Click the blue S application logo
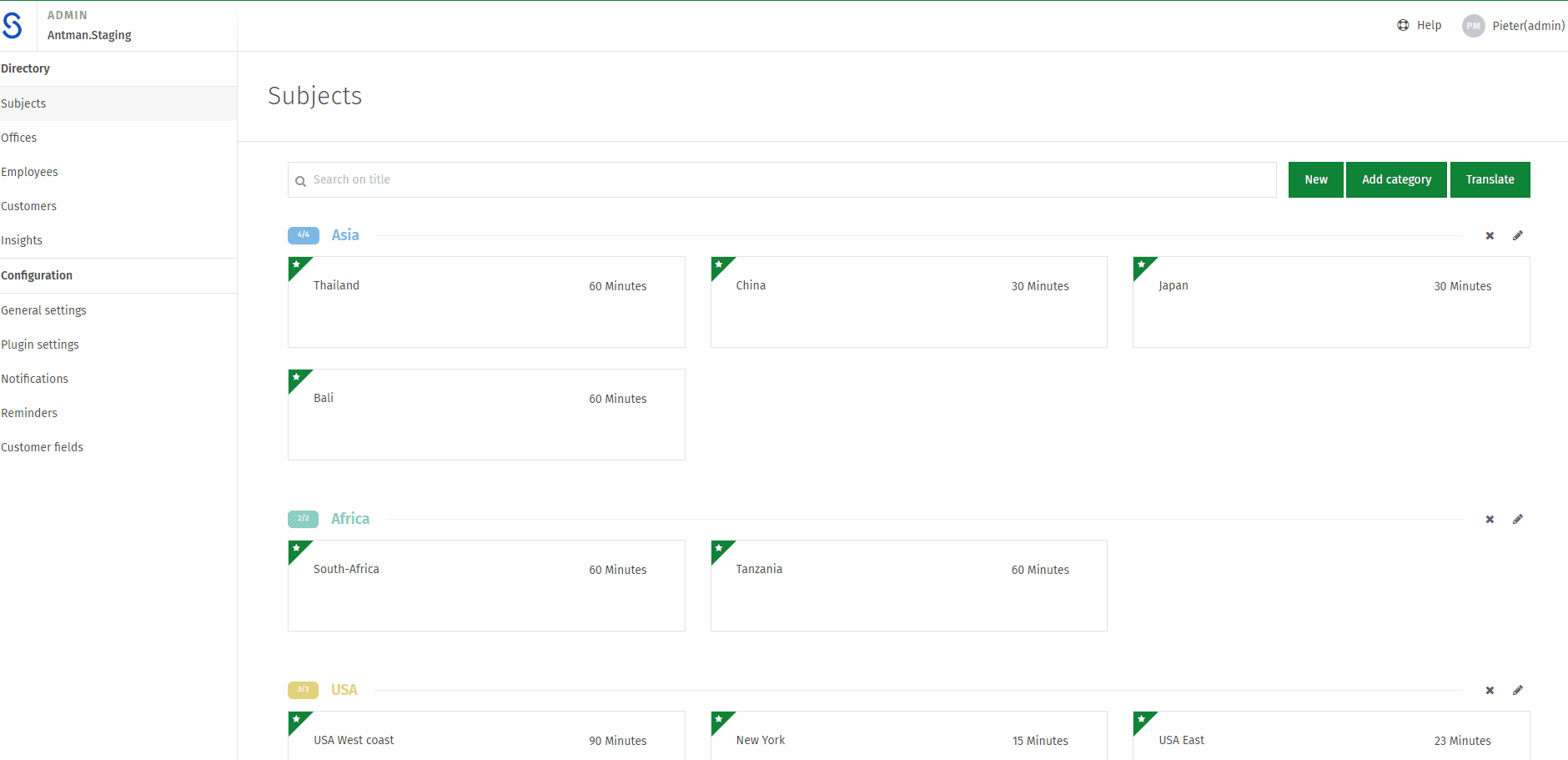The width and height of the screenshot is (1568, 760). [x=12, y=26]
